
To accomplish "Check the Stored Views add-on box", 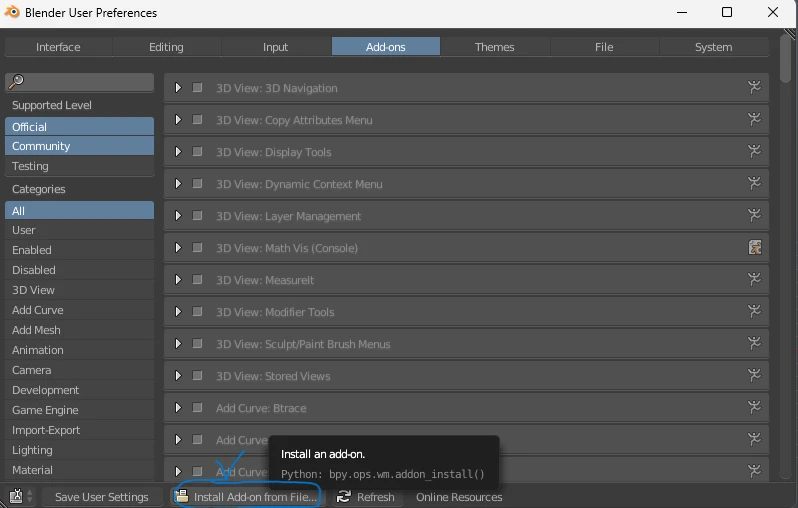I will (x=197, y=376).
